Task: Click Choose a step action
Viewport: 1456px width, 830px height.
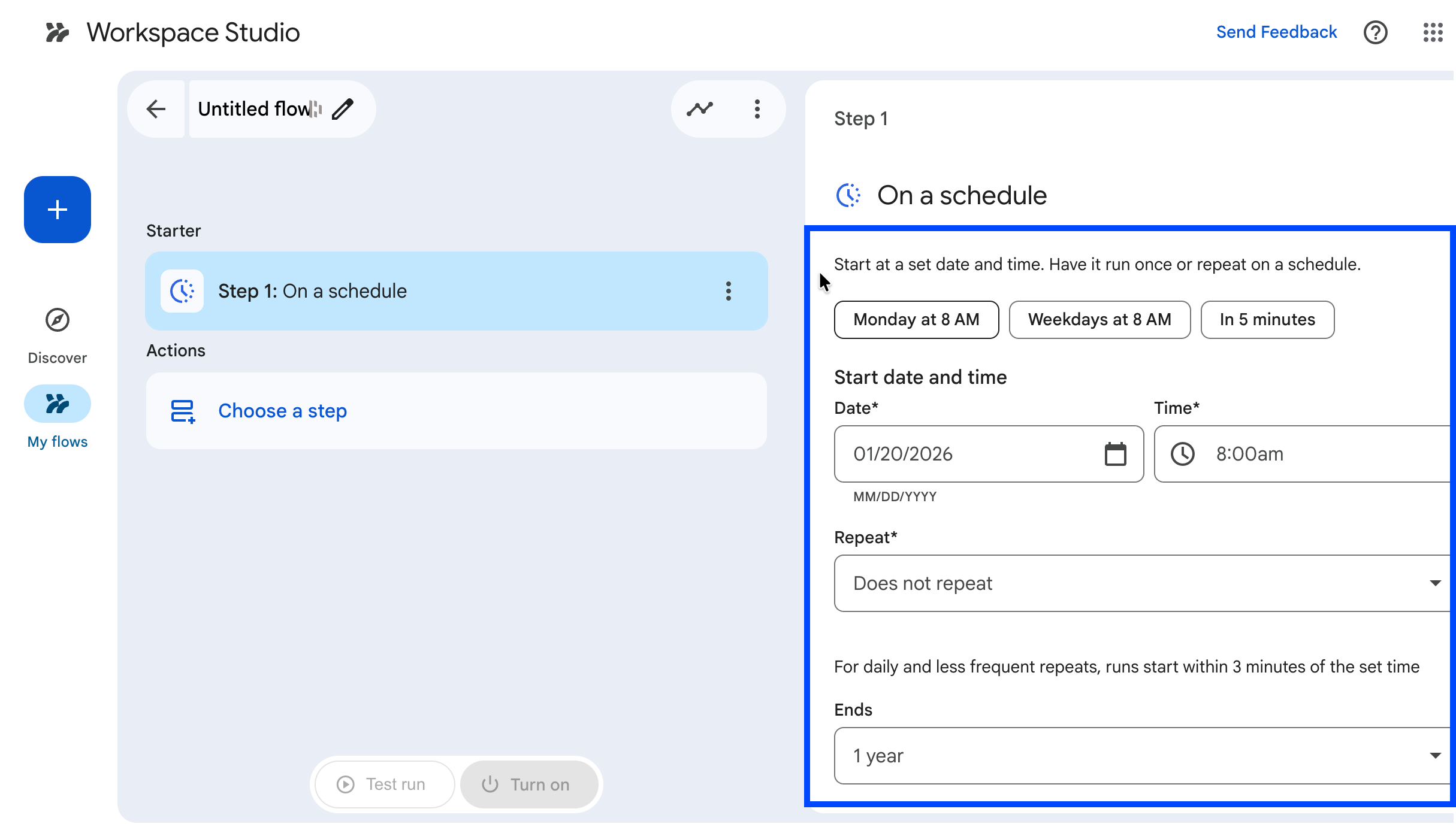Action: [x=282, y=411]
